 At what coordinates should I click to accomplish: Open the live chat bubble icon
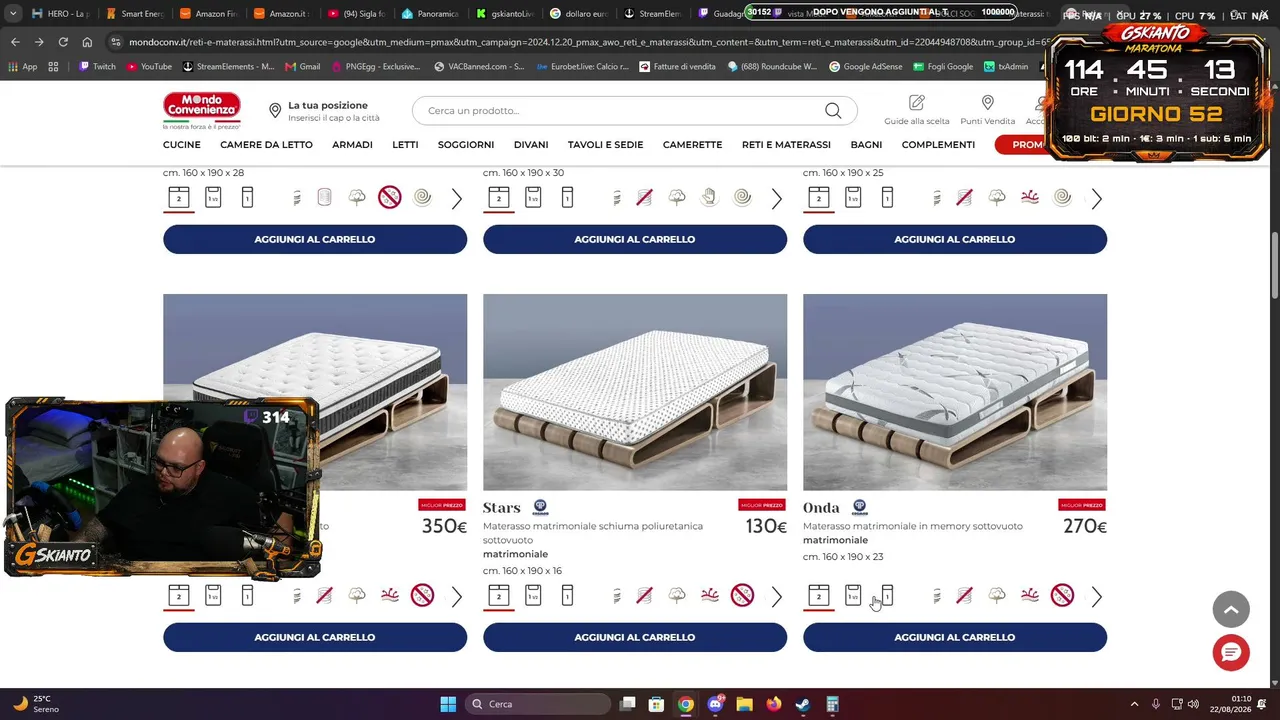(1231, 653)
